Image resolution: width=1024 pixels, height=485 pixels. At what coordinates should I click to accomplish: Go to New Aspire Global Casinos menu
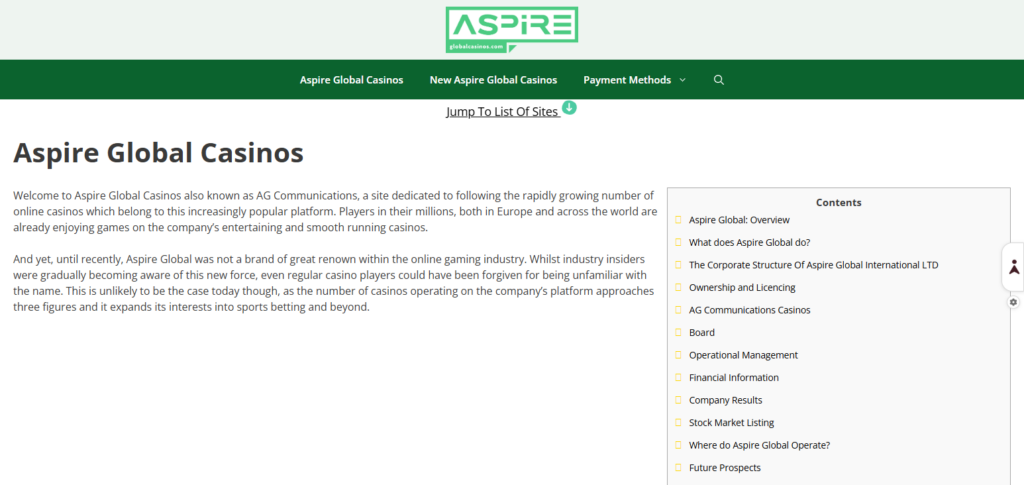click(493, 80)
